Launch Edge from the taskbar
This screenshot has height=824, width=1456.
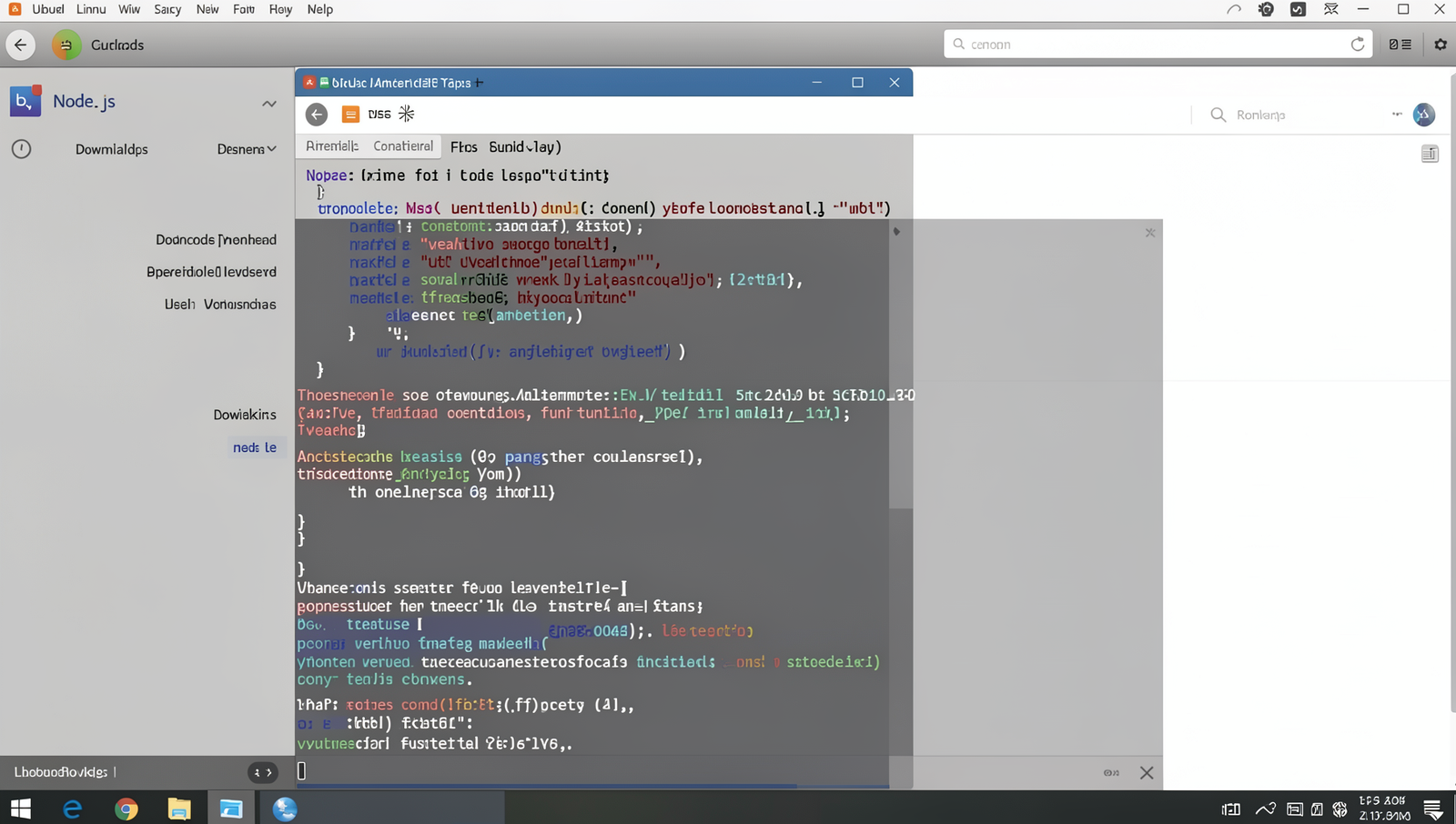(x=72, y=809)
